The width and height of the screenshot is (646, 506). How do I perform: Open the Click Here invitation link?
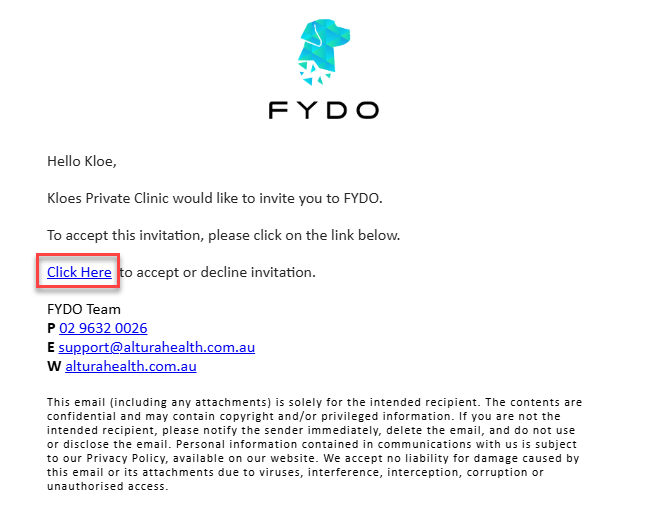tap(79, 272)
